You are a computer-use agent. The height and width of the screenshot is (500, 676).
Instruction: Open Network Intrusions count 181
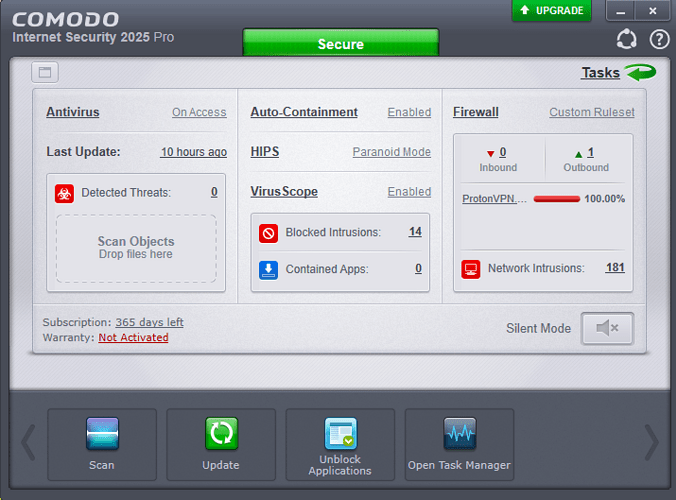615,268
